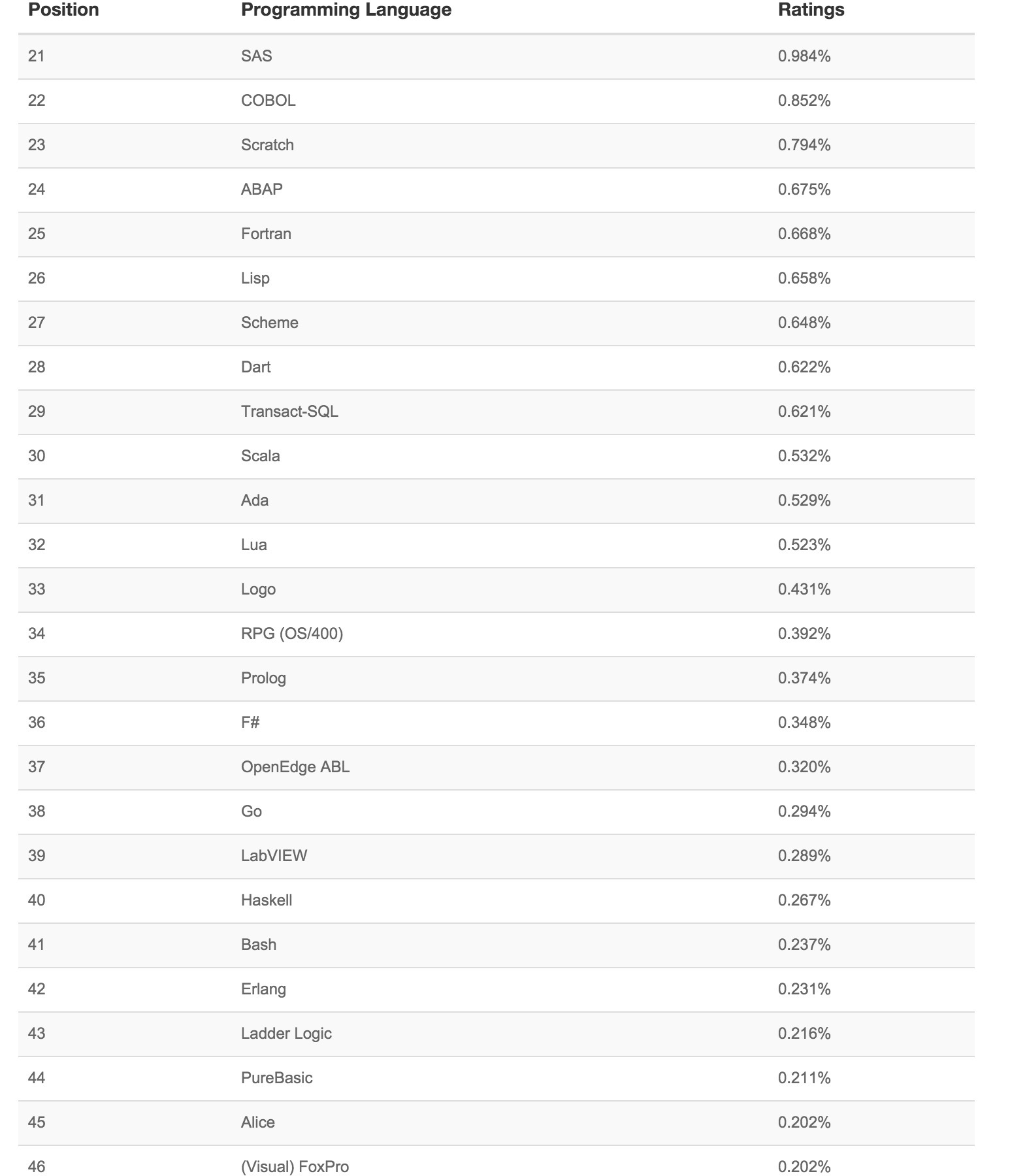
Task: Click the Ratings column header
Action: click(811, 10)
